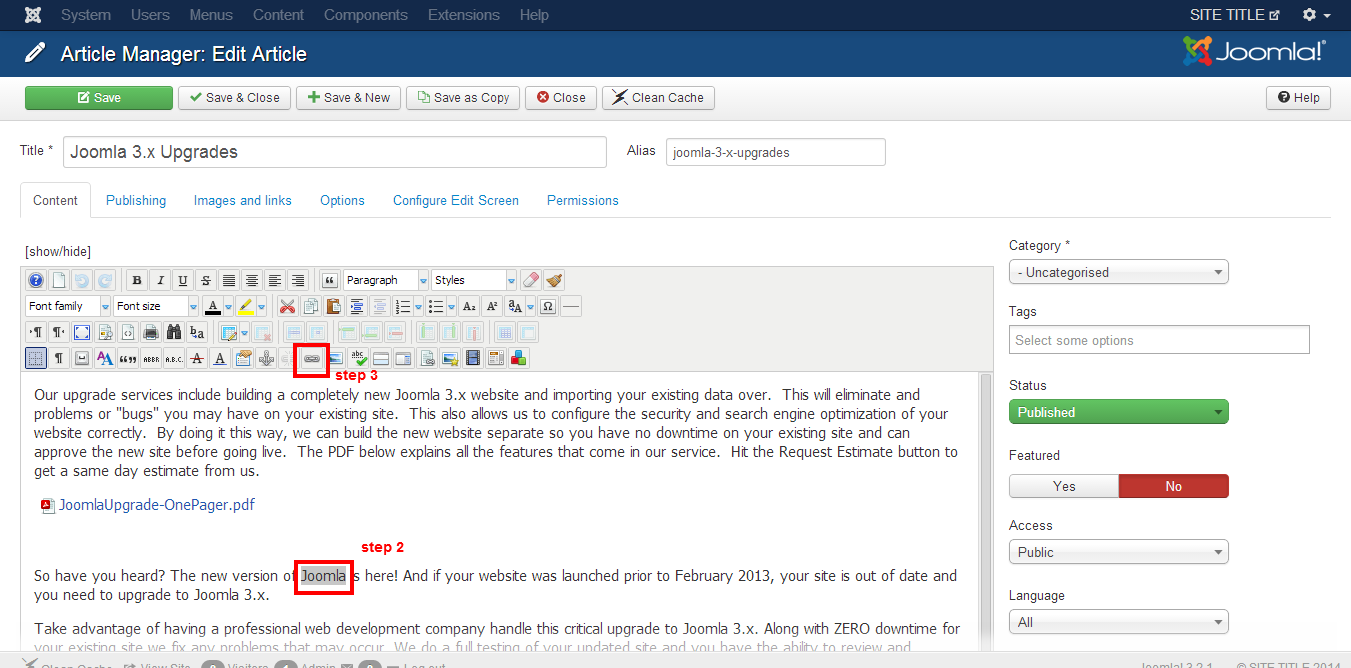
Task: Apply justify full alignment
Action: (229, 281)
